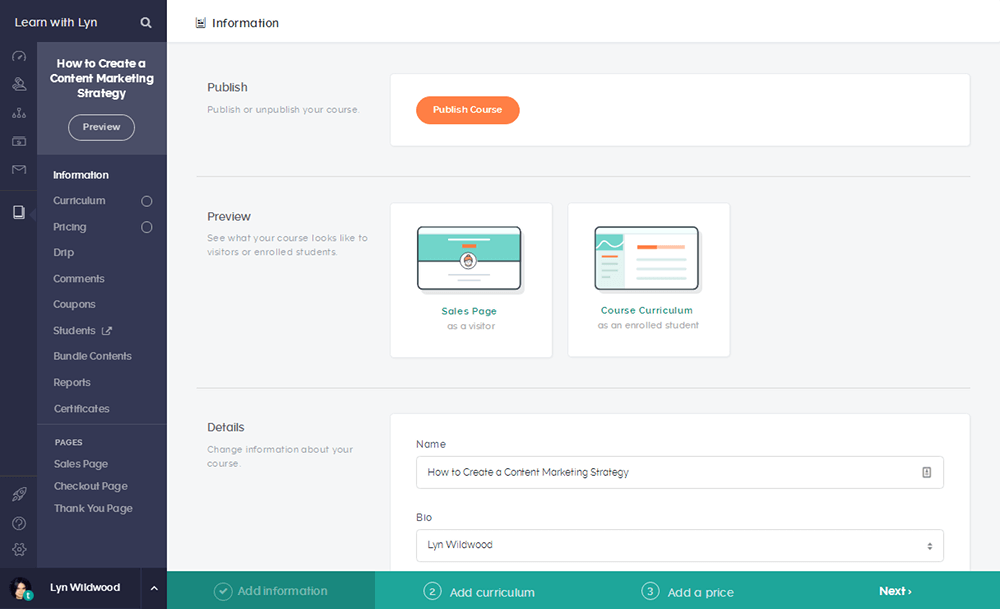The image size is (1000, 609).
Task: Go to the Add curriculum step
Action: pos(492,592)
